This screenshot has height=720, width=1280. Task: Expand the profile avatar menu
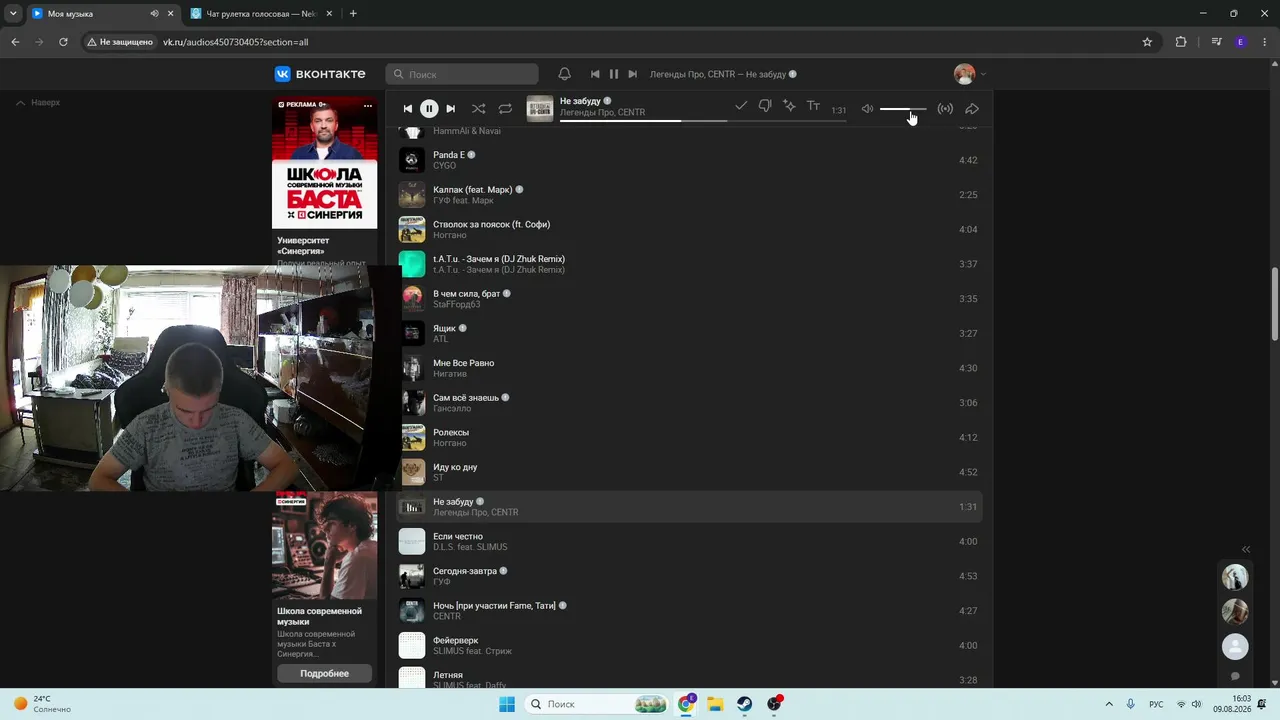(x=970, y=74)
